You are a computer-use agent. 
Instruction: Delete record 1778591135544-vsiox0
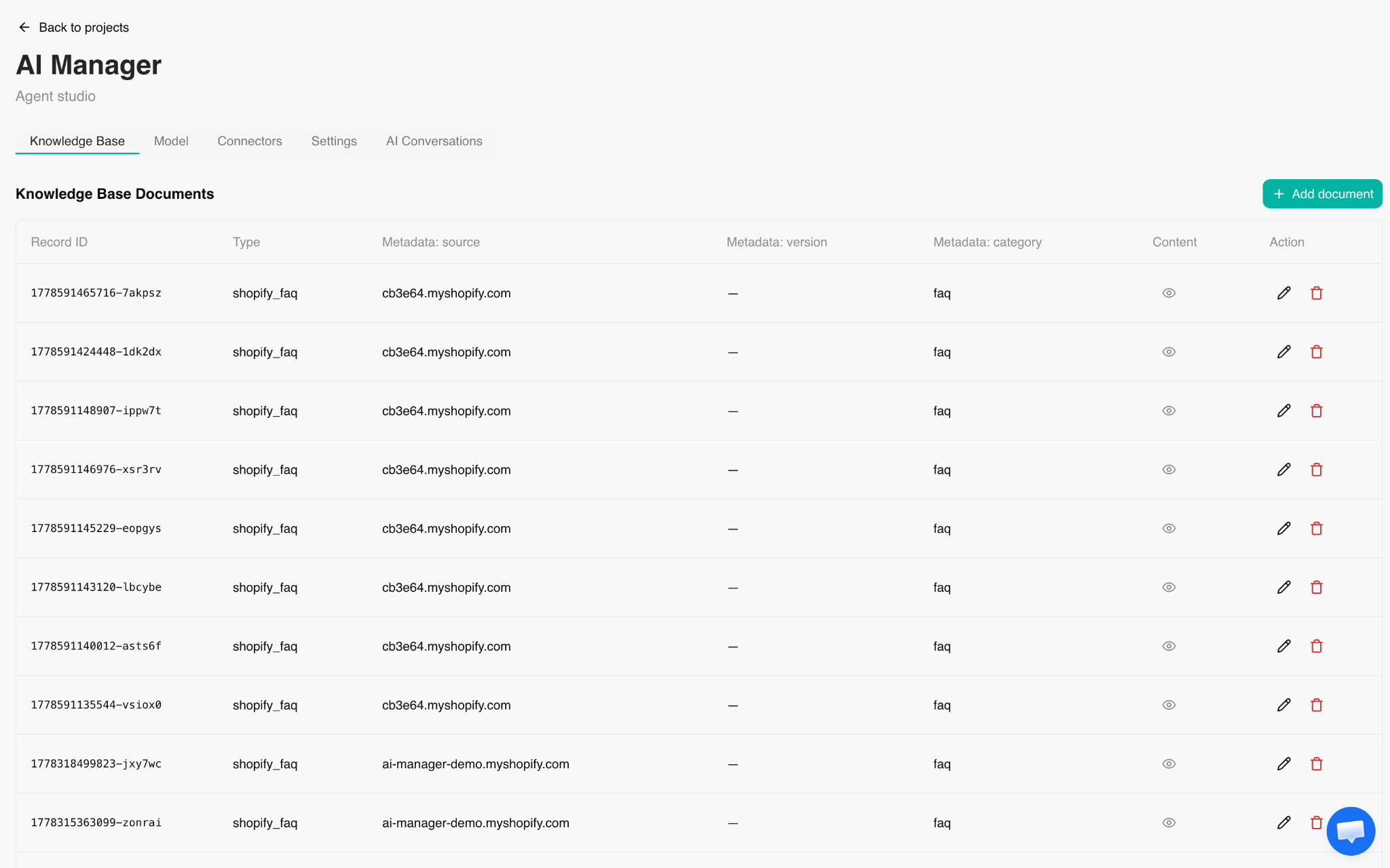point(1316,705)
